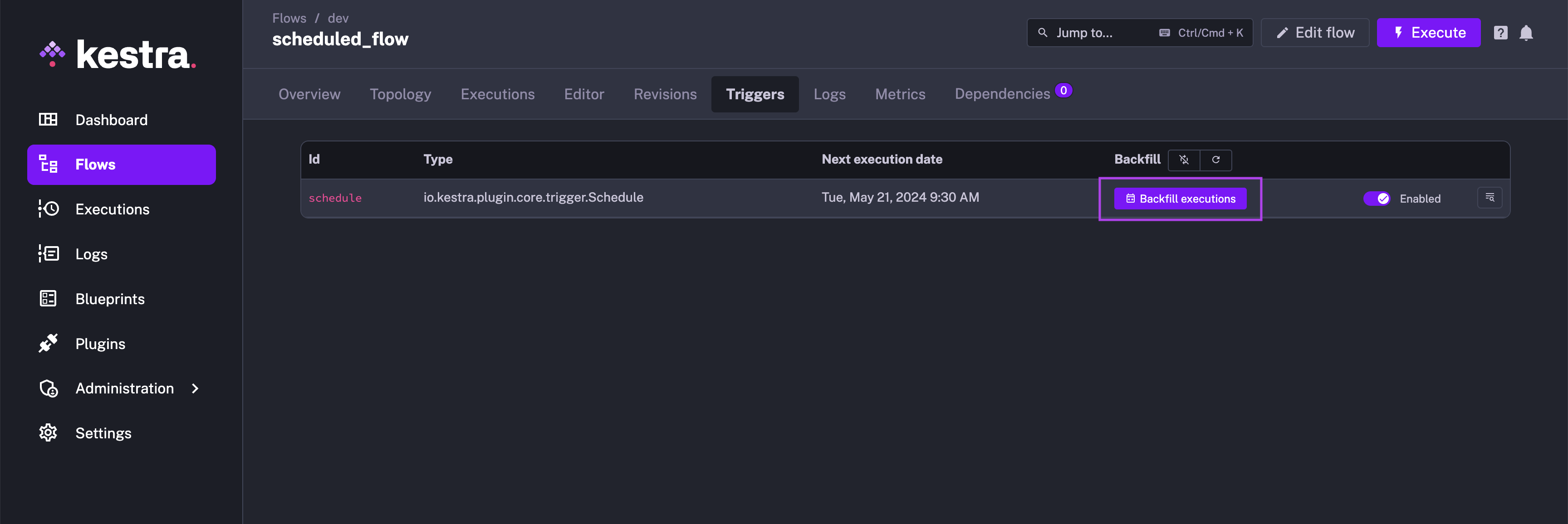The image size is (1568, 524).
Task: Open the notifications bell
Action: [1525, 33]
